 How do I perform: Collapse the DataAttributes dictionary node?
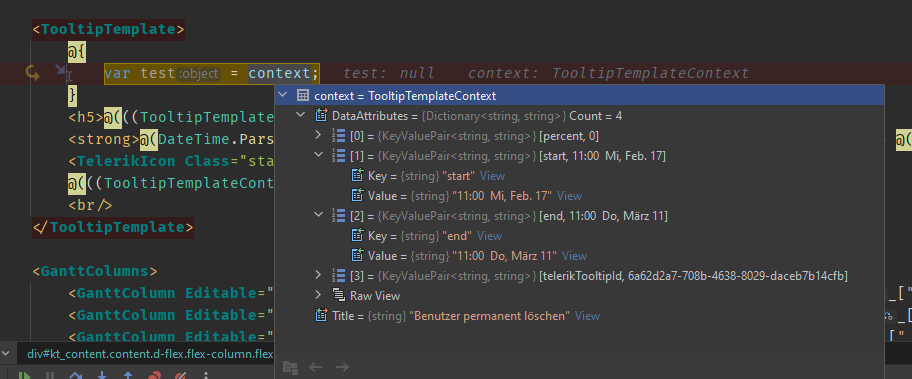(x=300, y=115)
